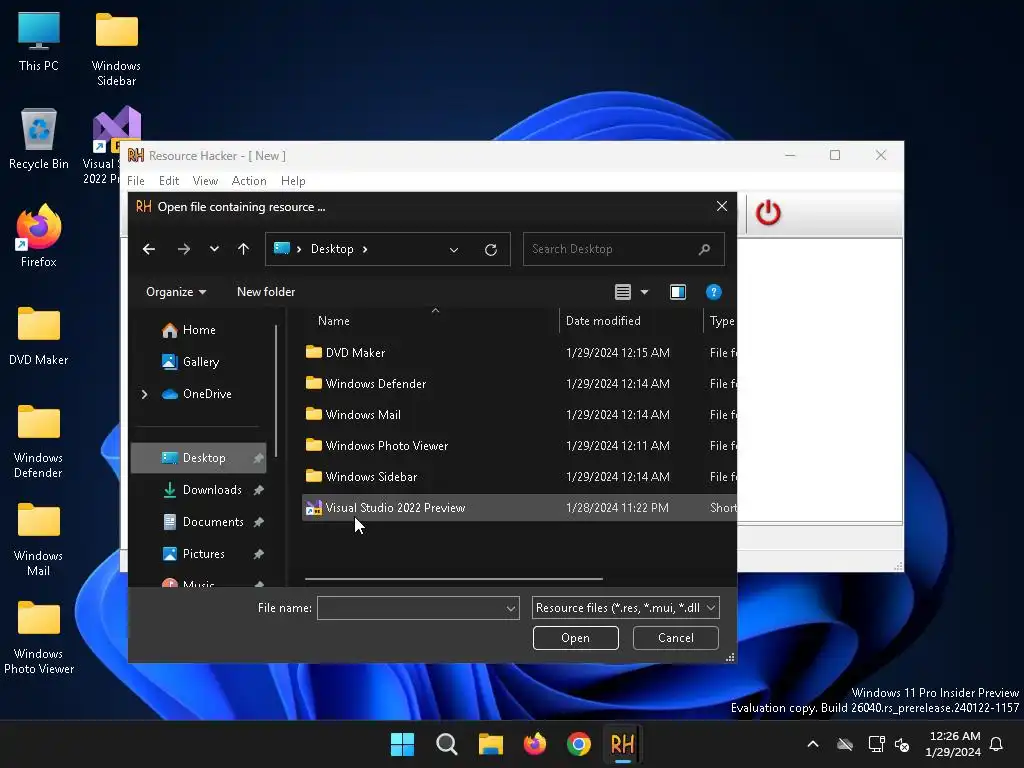
Task: Open the Resource files type filter
Action: coord(626,608)
